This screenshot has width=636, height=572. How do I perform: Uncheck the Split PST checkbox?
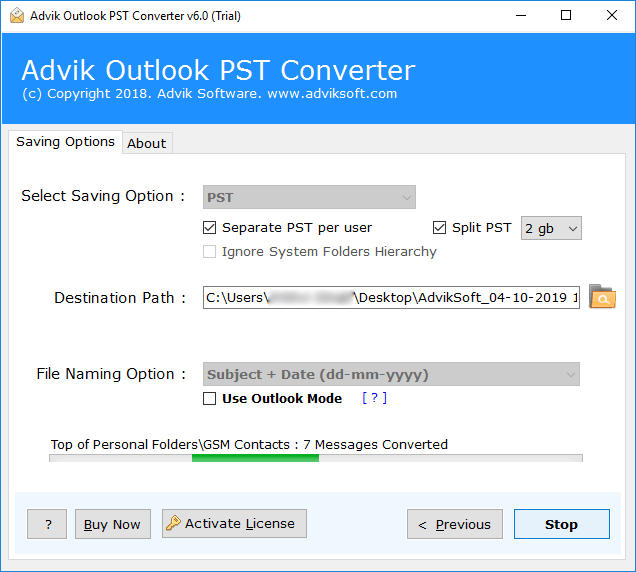click(439, 228)
